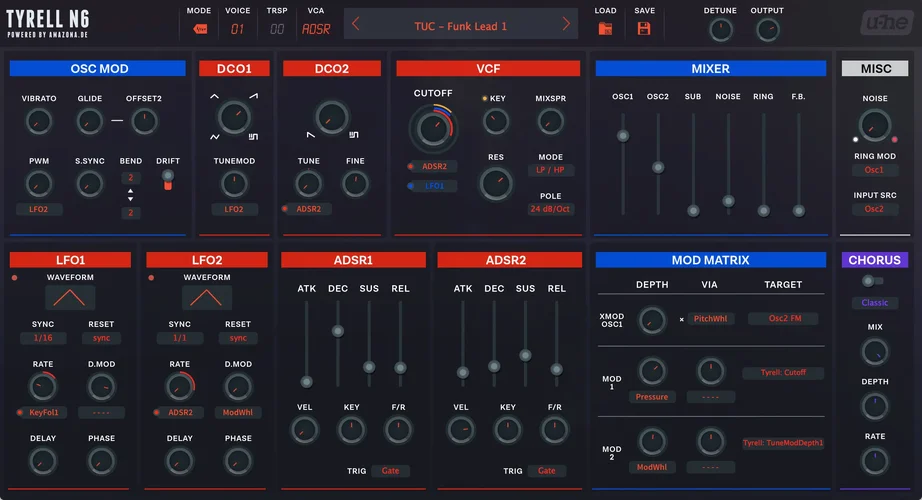
Task: Open the POLE 24 dB/Oct dropdown
Action: click(550, 209)
